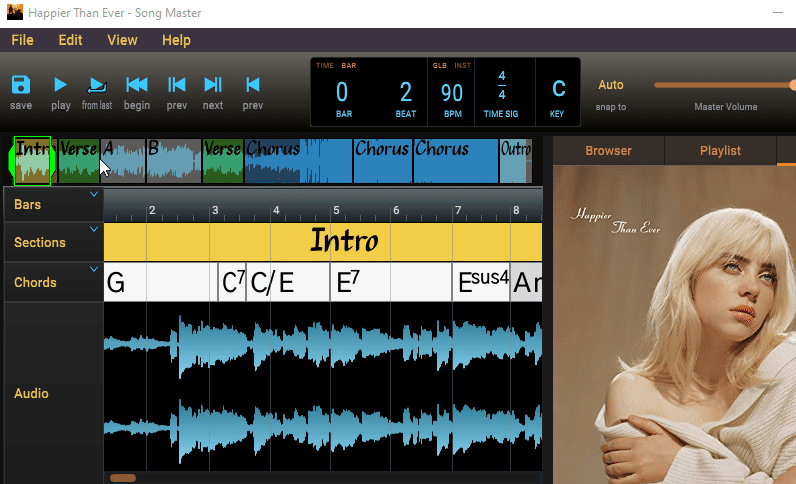Go to previous section (prev bar-arrow icon)
Viewport: 796px width, 484px height.
(177, 85)
